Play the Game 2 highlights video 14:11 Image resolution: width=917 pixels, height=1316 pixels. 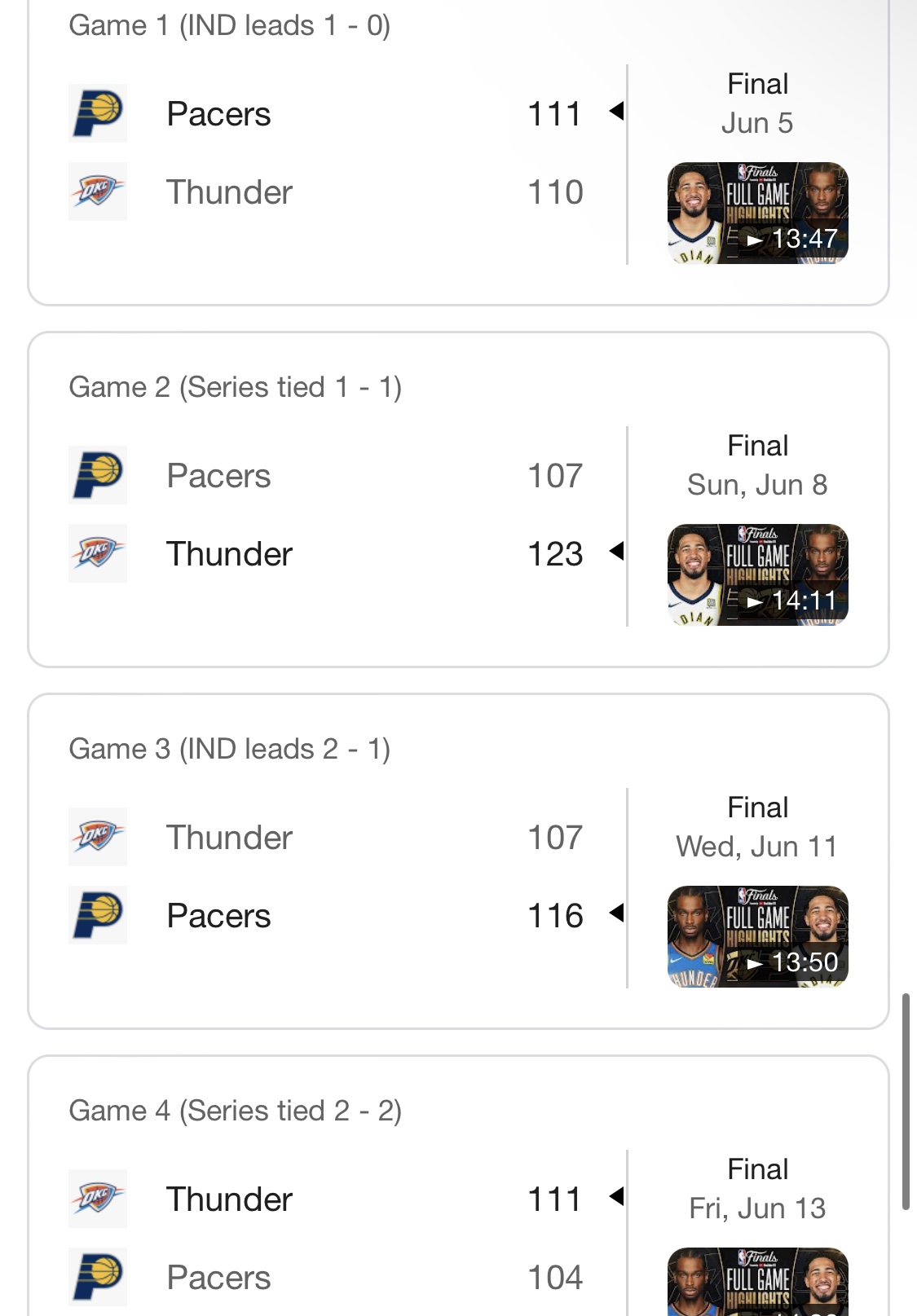758,575
